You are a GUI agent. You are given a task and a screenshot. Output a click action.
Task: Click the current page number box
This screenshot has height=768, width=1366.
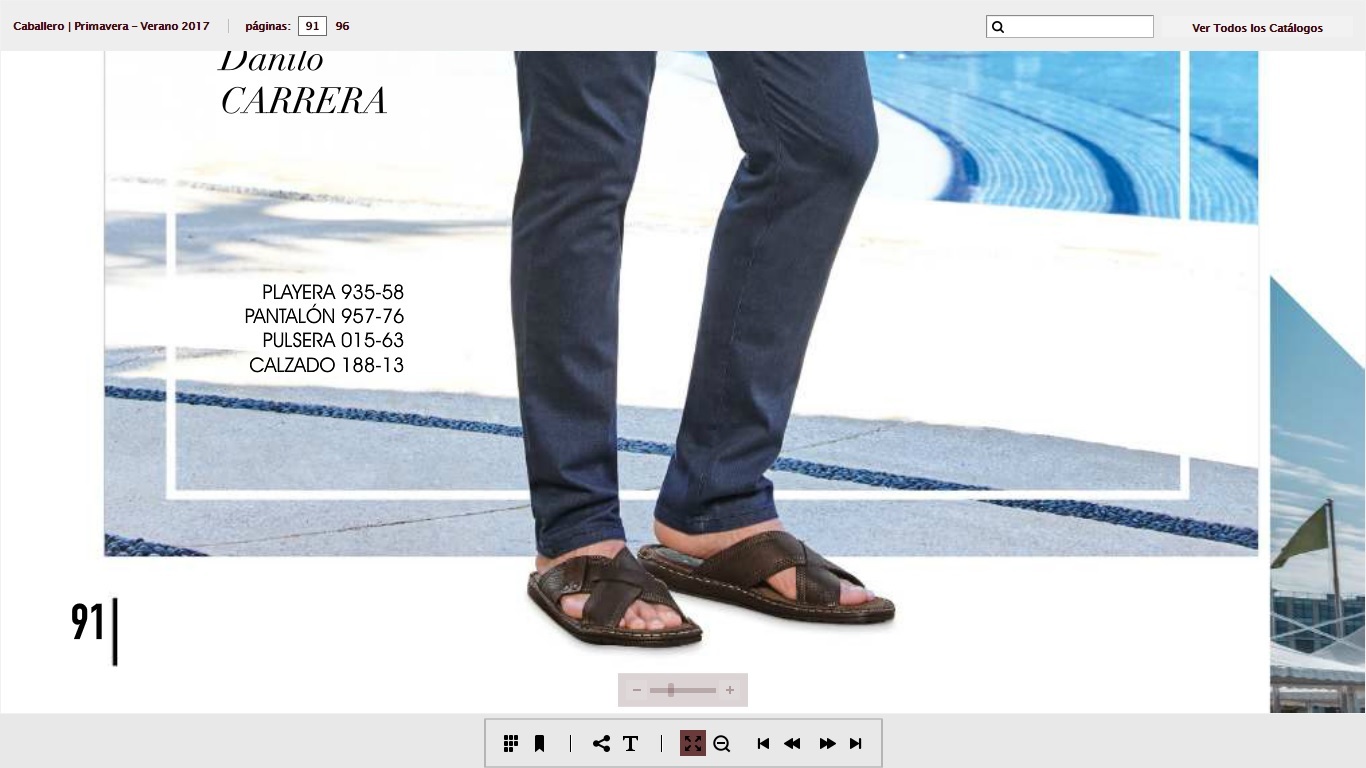coord(312,26)
